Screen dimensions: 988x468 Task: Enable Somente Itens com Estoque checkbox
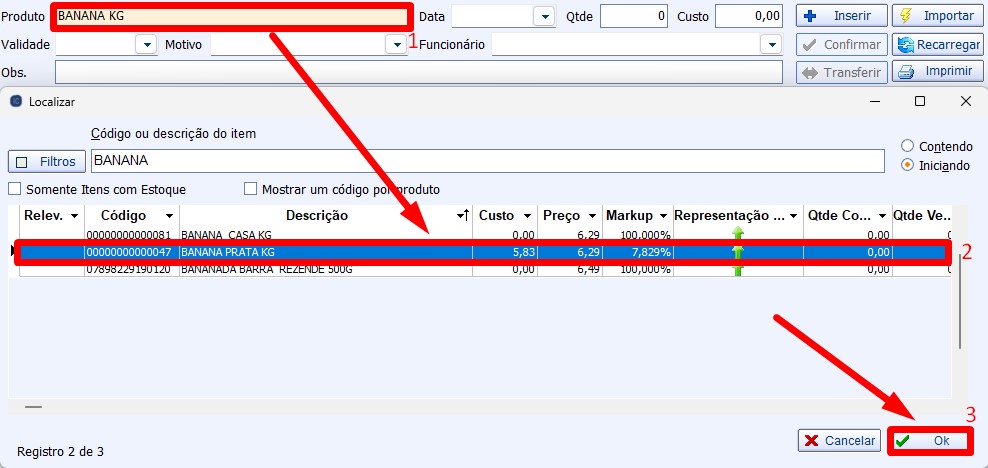15,189
